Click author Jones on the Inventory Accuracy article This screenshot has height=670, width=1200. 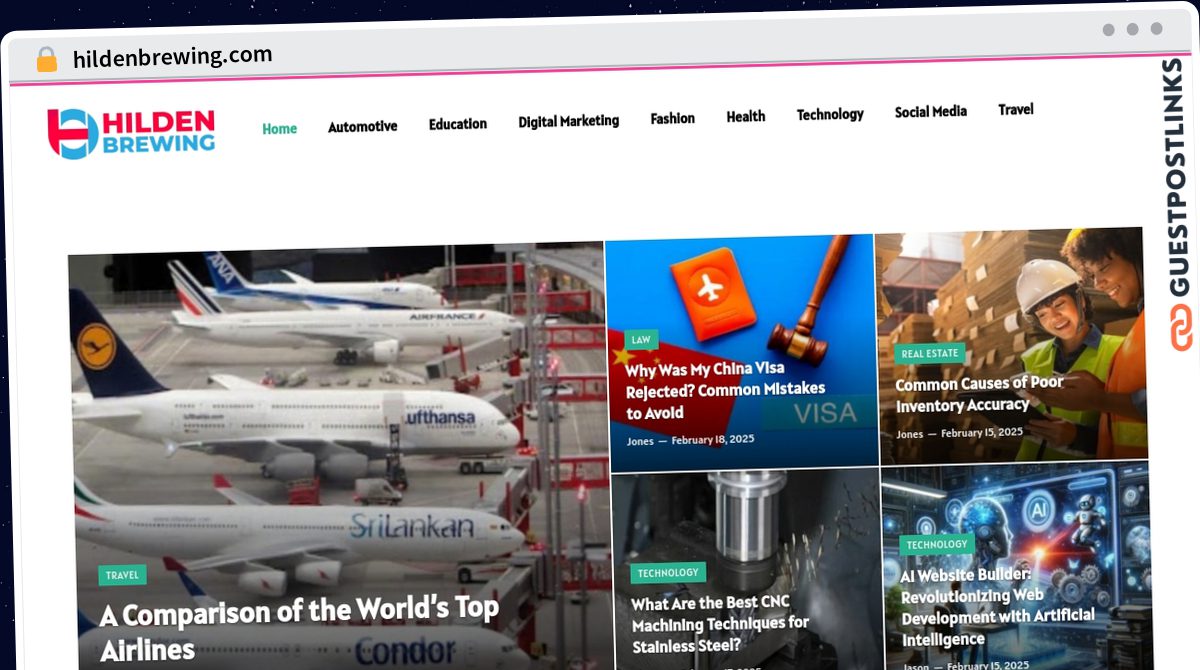[910, 434]
